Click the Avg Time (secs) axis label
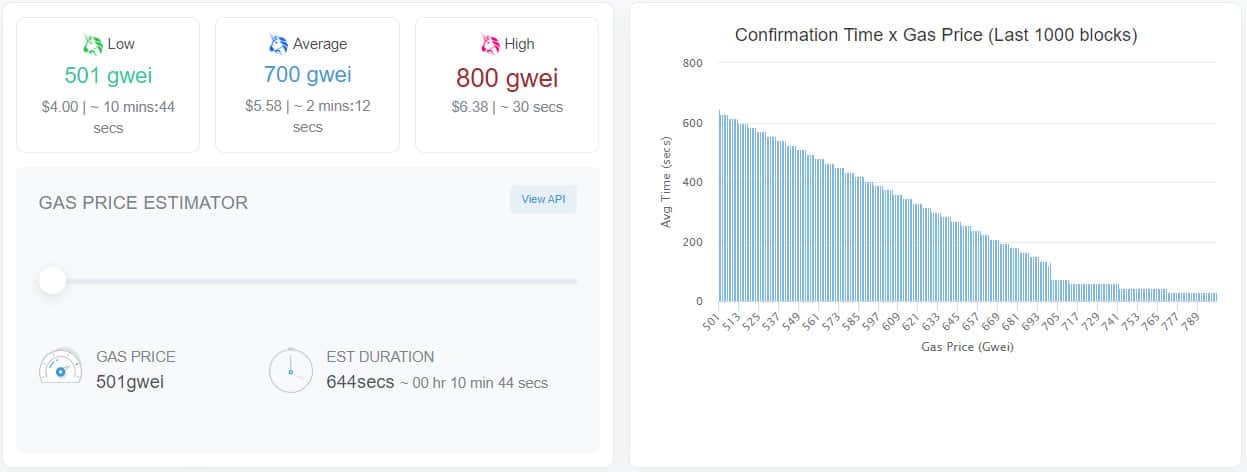1247x472 pixels. click(x=666, y=181)
